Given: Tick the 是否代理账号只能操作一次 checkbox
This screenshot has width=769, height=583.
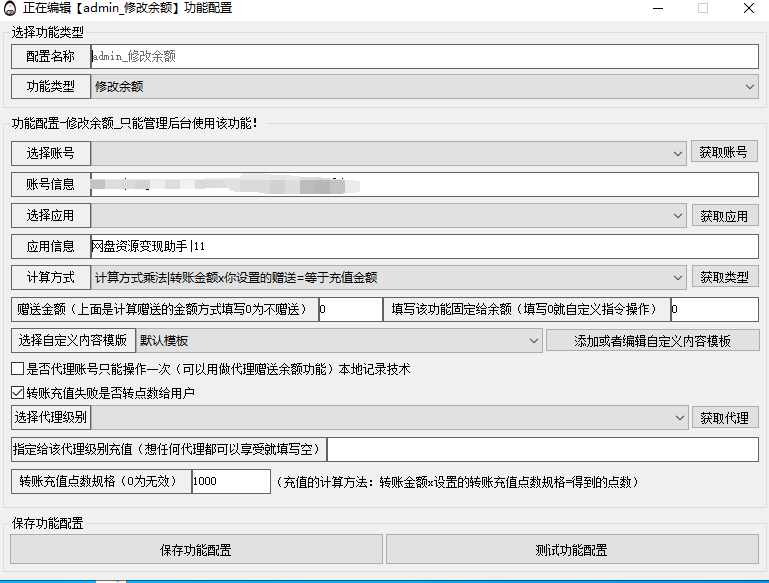Looking at the screenshot, I should coord(17,369).
